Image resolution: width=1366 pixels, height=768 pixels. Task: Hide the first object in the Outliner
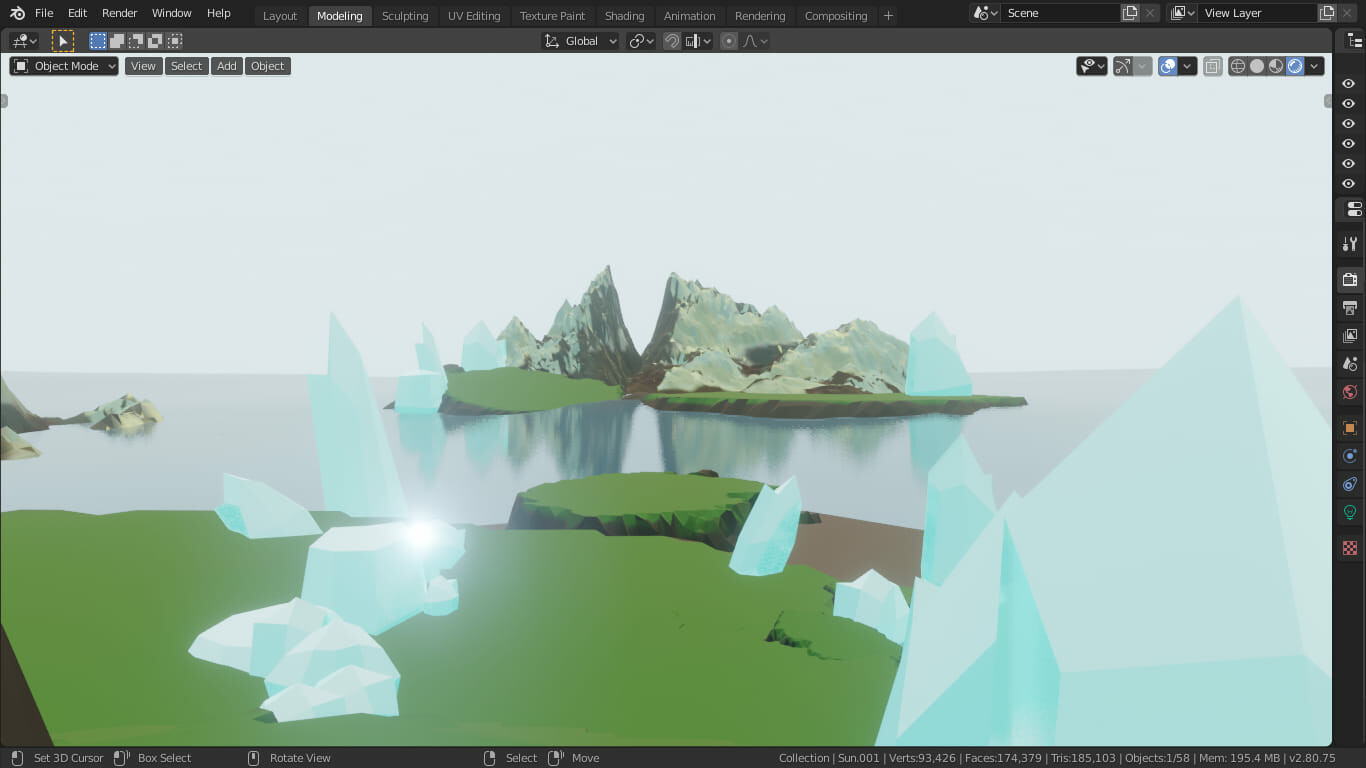(1349, 84)
